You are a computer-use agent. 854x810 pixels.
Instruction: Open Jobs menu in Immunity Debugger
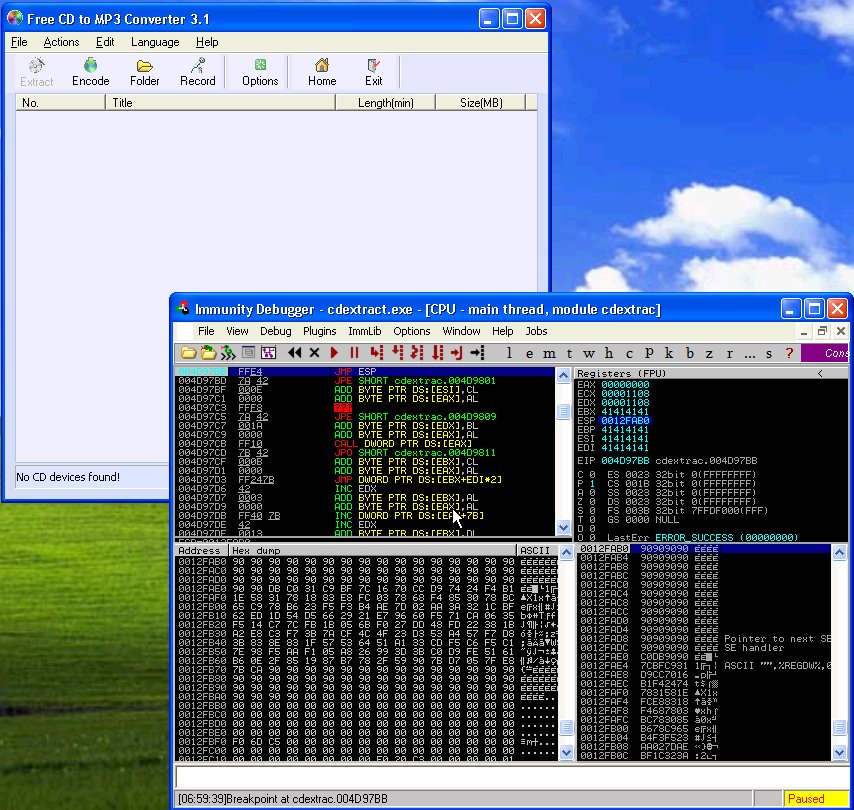[x=536, y=331]
